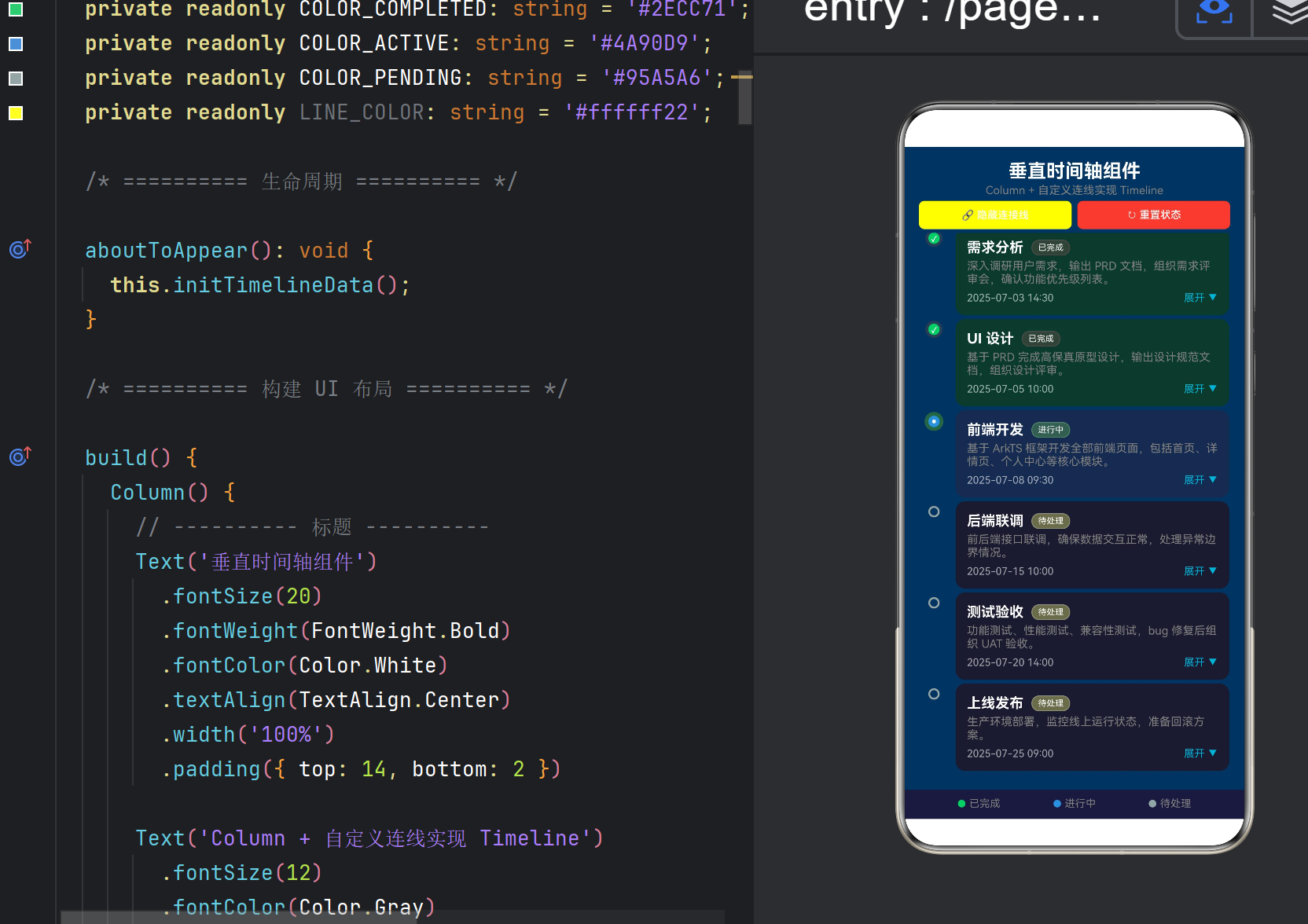The image size is (1308, 924).
Task: Click the aboutToAppear method name
Action: point(166,251)
